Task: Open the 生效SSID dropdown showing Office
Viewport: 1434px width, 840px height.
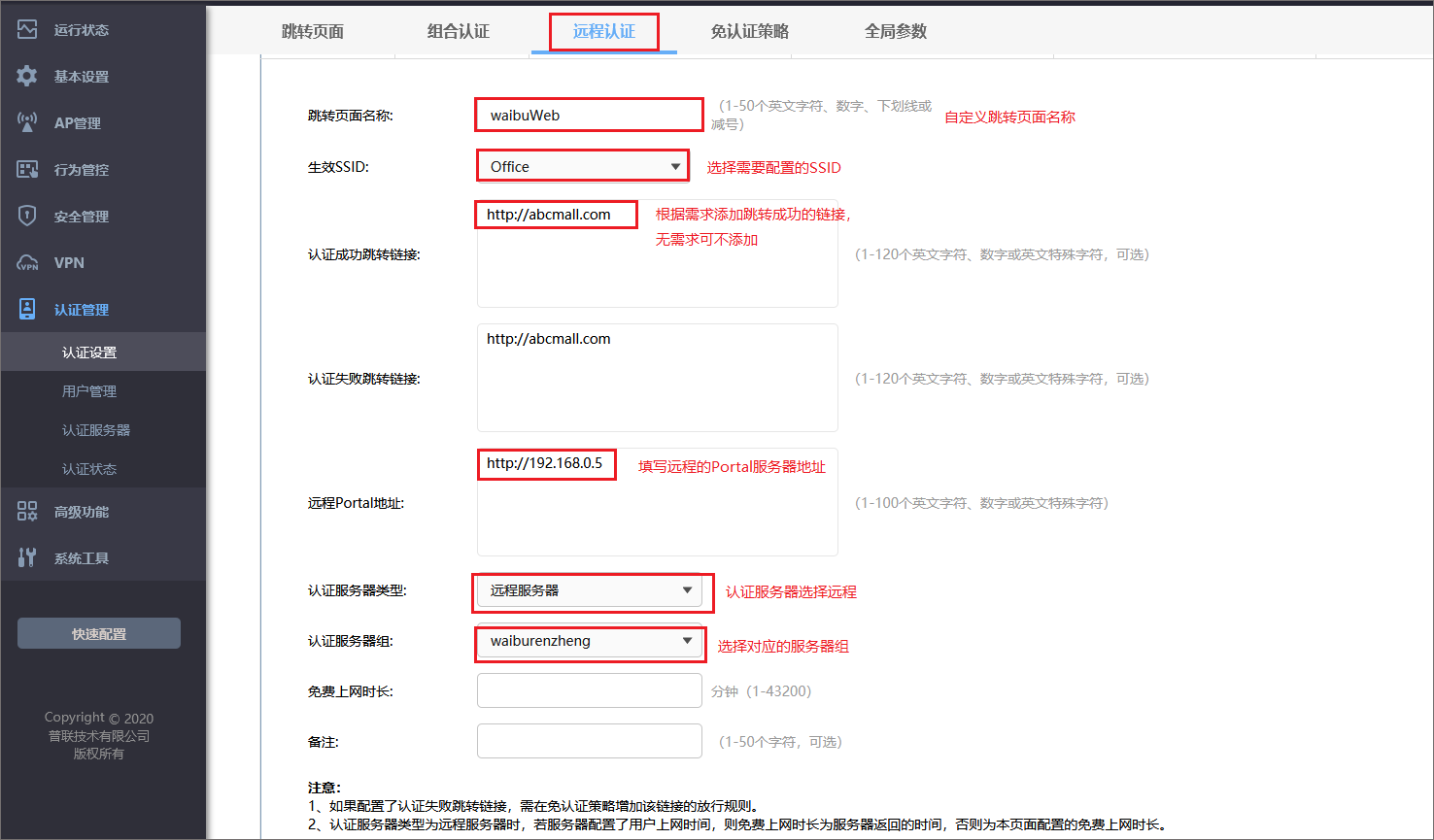Action: [581, 165]
